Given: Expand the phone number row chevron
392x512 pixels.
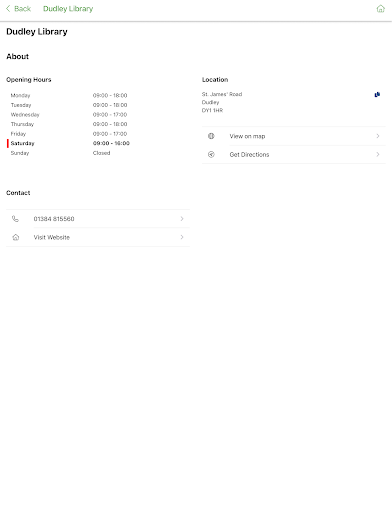Looking at the screenshot, I should point(182,219).
